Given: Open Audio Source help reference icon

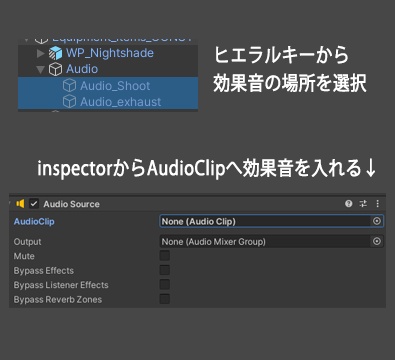Looking at the screenshot, I should [349, 204].
